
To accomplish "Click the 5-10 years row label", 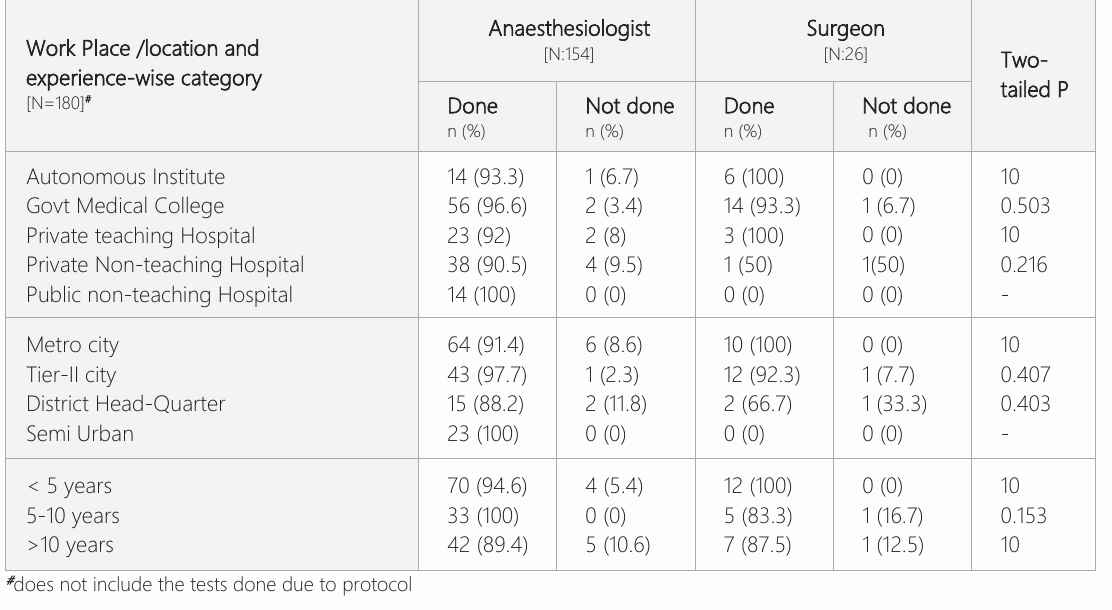I will click(73, 516).
